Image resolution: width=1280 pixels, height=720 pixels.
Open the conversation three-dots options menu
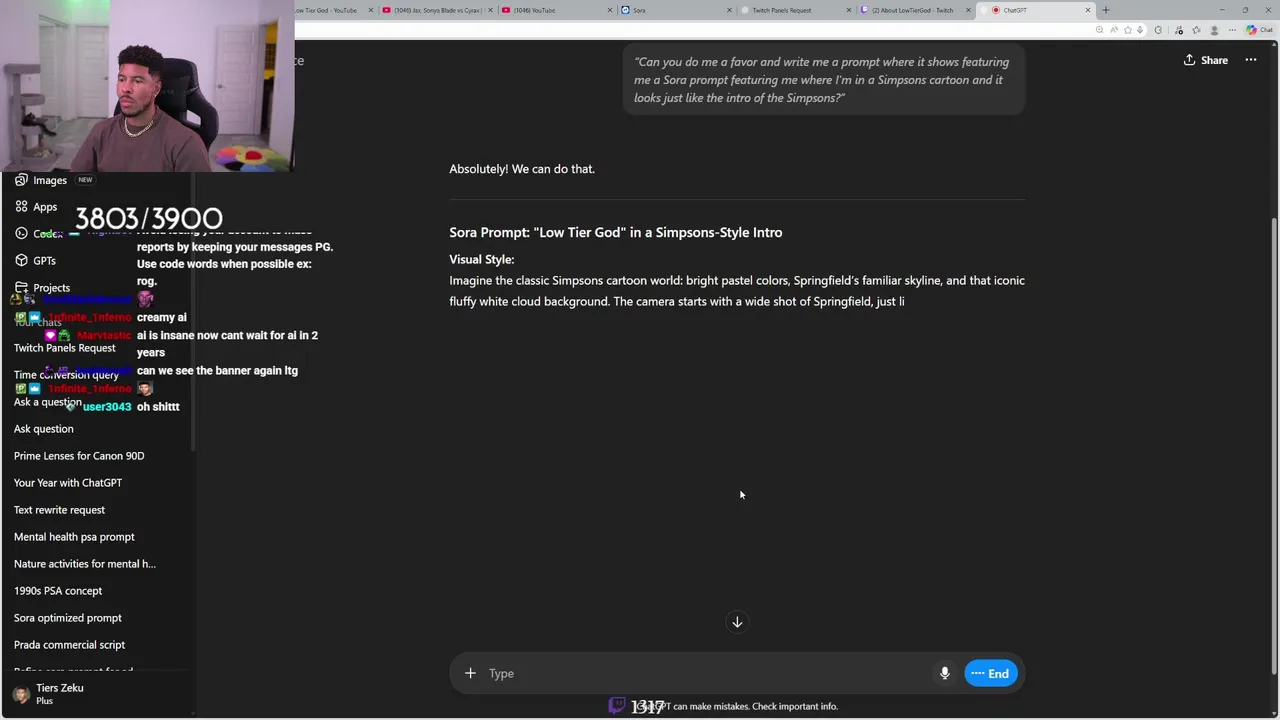click(x=1250, y=60)
